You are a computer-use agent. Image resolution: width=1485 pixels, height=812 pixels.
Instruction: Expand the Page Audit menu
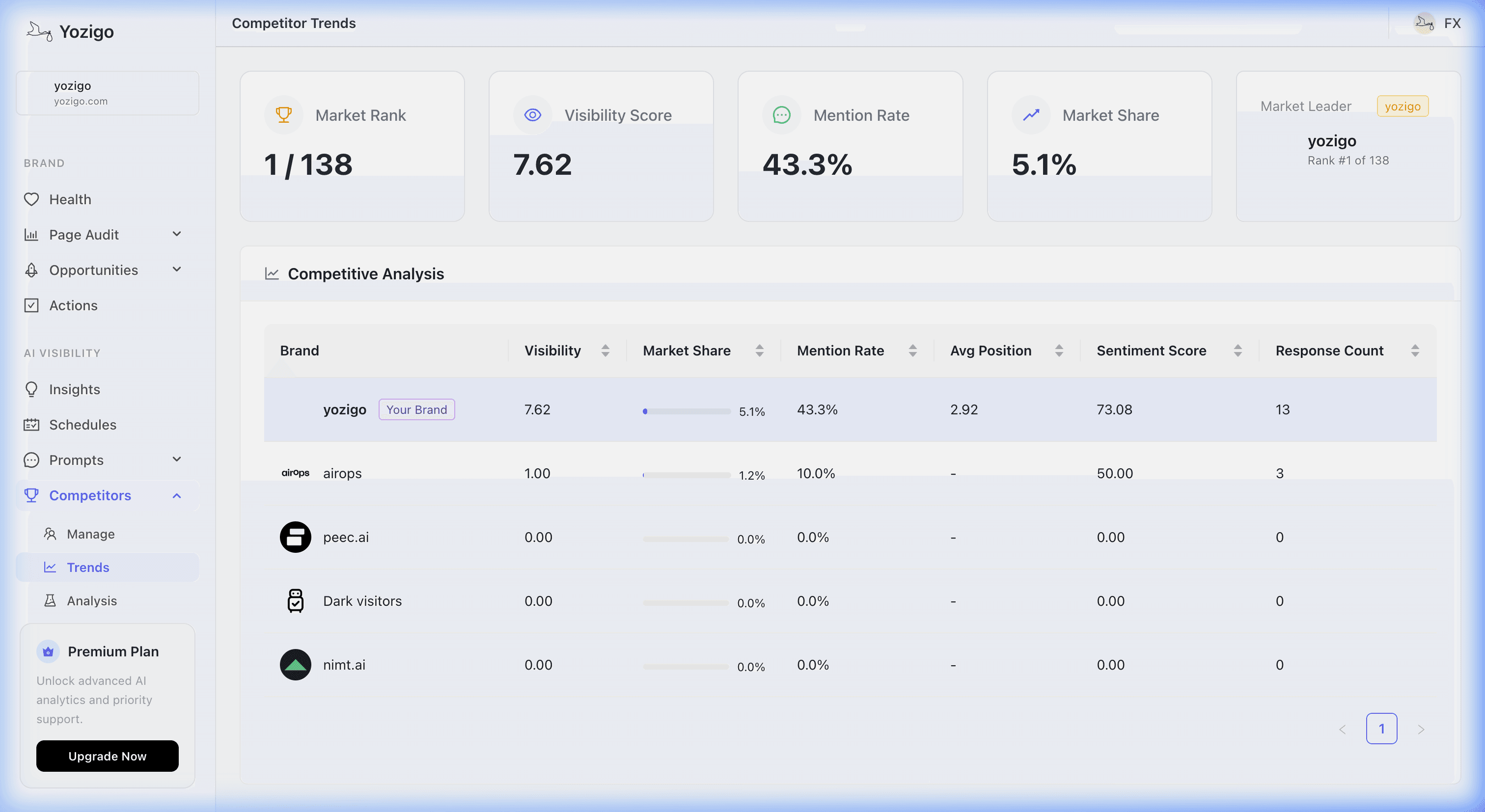177,234
